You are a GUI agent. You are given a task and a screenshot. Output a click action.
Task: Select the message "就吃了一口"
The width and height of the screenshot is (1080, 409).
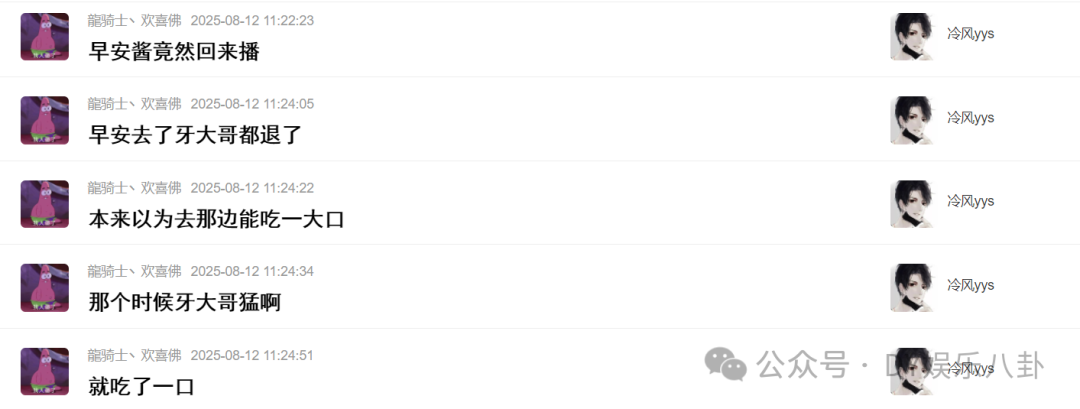(141, 386)
